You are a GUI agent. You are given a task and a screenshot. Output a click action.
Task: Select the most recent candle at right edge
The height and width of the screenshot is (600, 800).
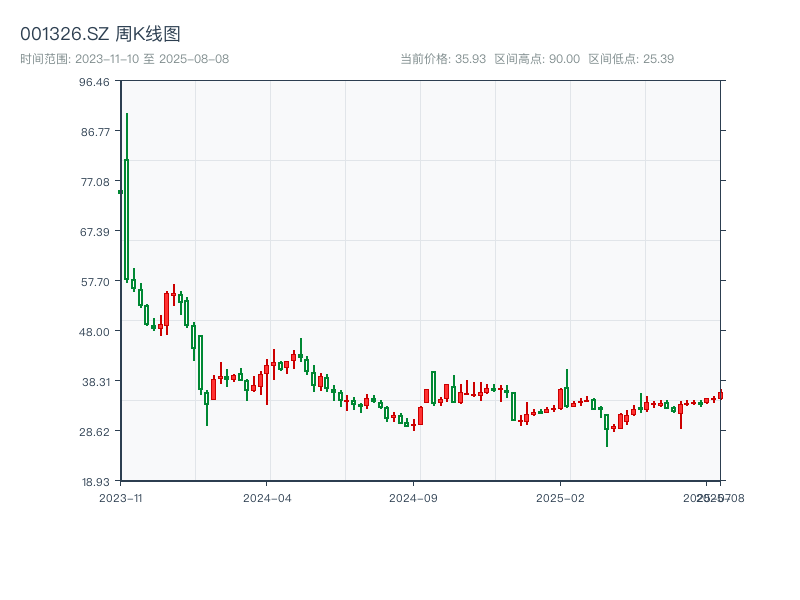(720, 395)
